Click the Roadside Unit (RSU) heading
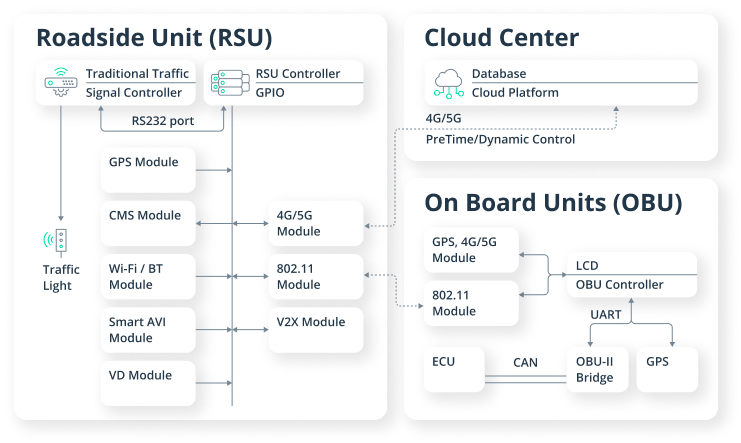Screen dimensions: 741x443 pyautogui.click(x=154, y=38)
